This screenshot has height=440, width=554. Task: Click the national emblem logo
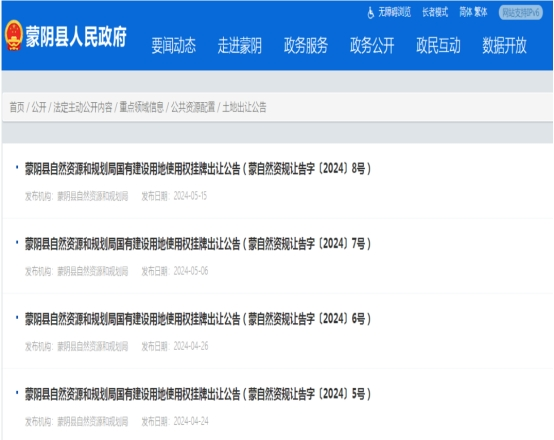(14, 35)
